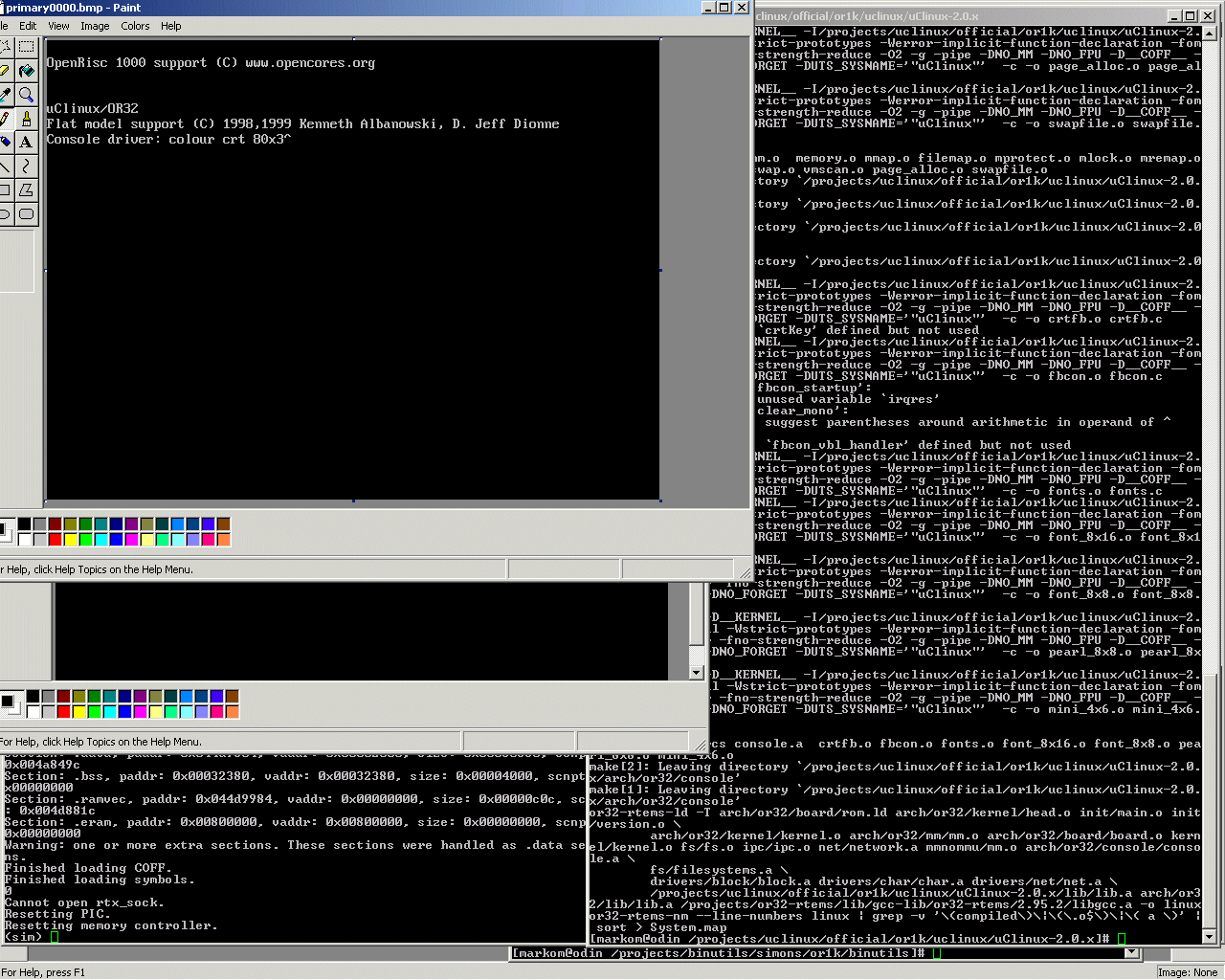
Task: Pick yellow in the rear Paint window palette
Action: pos(79,712)
